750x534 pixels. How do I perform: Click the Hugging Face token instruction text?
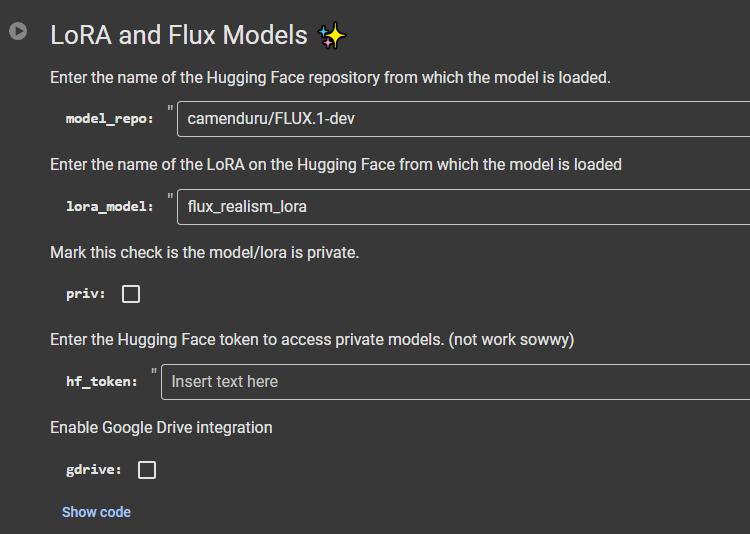312,339
